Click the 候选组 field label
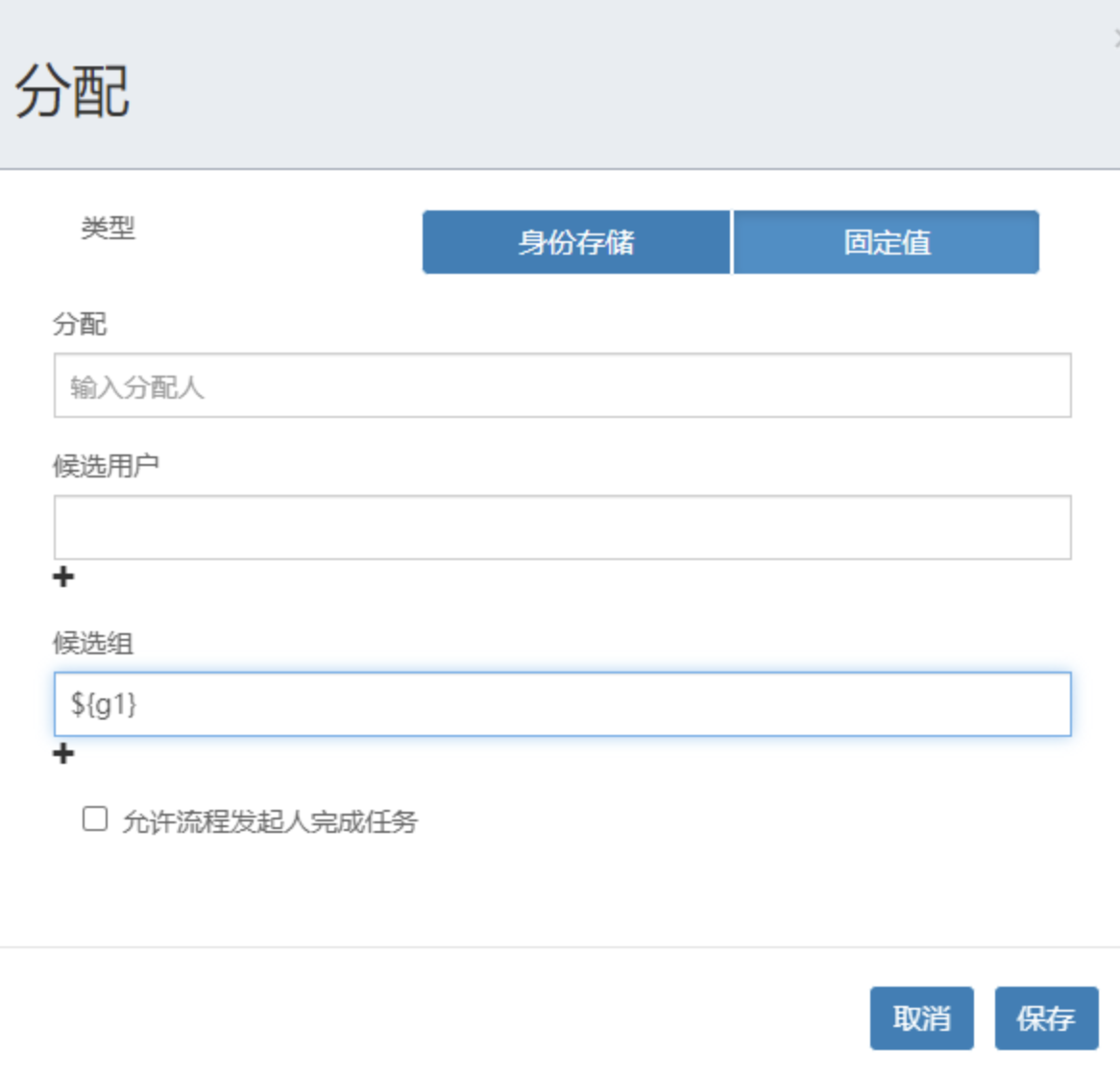This screenshot has height=1076, width=1120. (x=92, y=643)
